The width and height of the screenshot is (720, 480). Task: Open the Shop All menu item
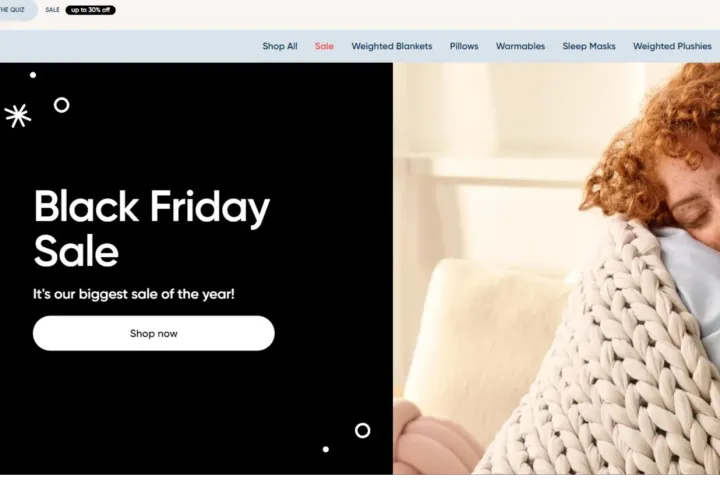tap(280, 46)
